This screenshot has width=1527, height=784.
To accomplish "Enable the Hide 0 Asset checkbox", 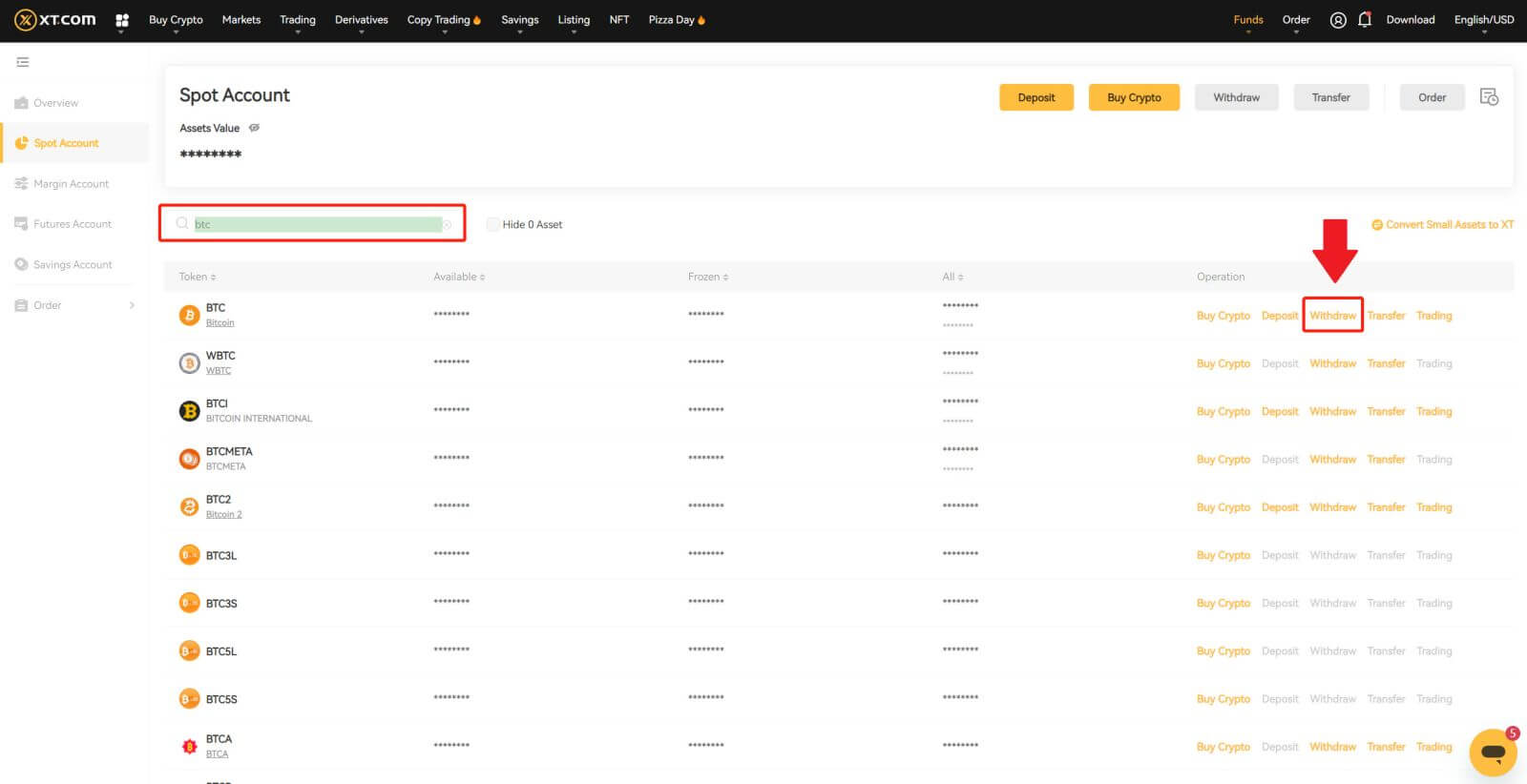I will pyautogui.click(x=492, y=224).
